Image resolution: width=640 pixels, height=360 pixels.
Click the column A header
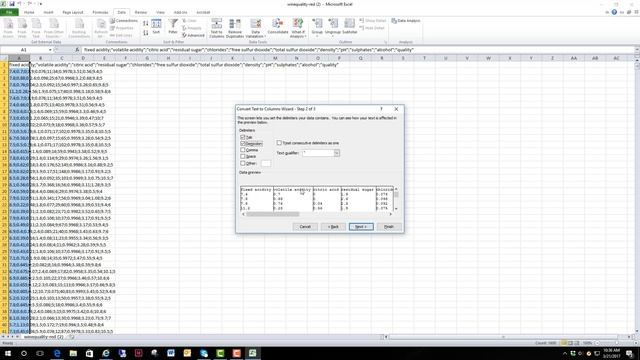[19, 58]
